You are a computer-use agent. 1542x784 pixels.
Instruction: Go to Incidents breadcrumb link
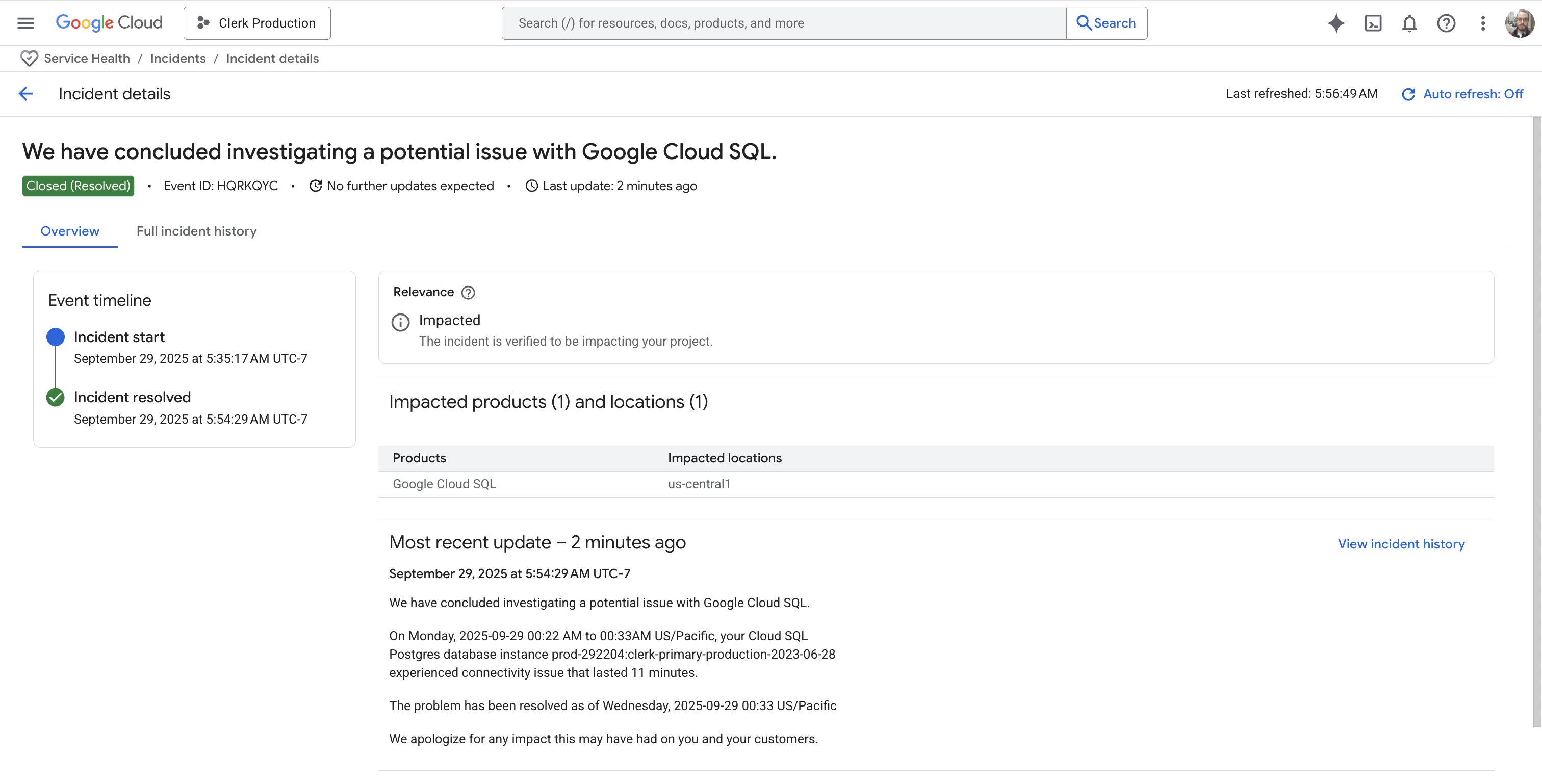[178, 58]
